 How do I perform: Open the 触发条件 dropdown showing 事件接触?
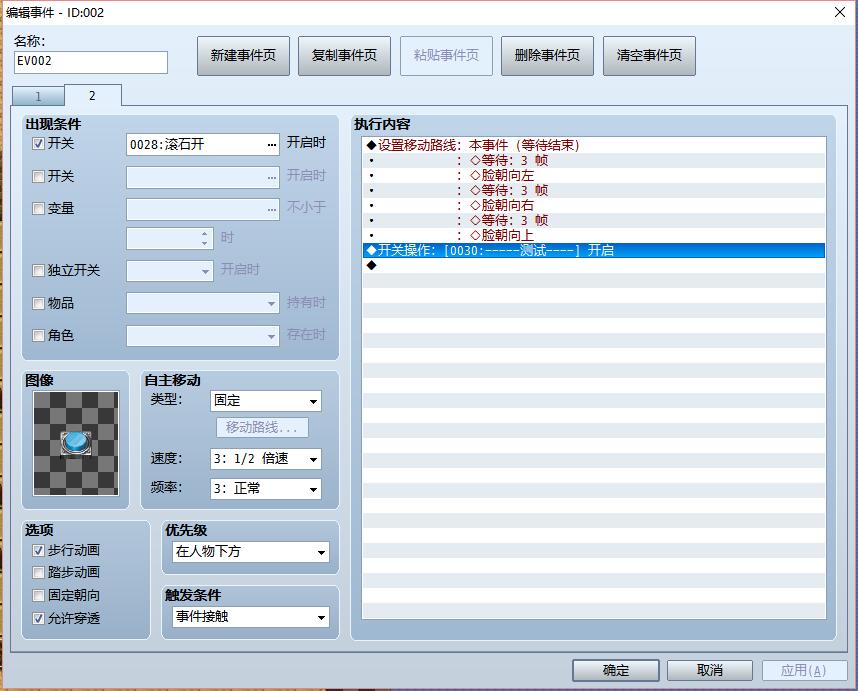pos(251,617)
